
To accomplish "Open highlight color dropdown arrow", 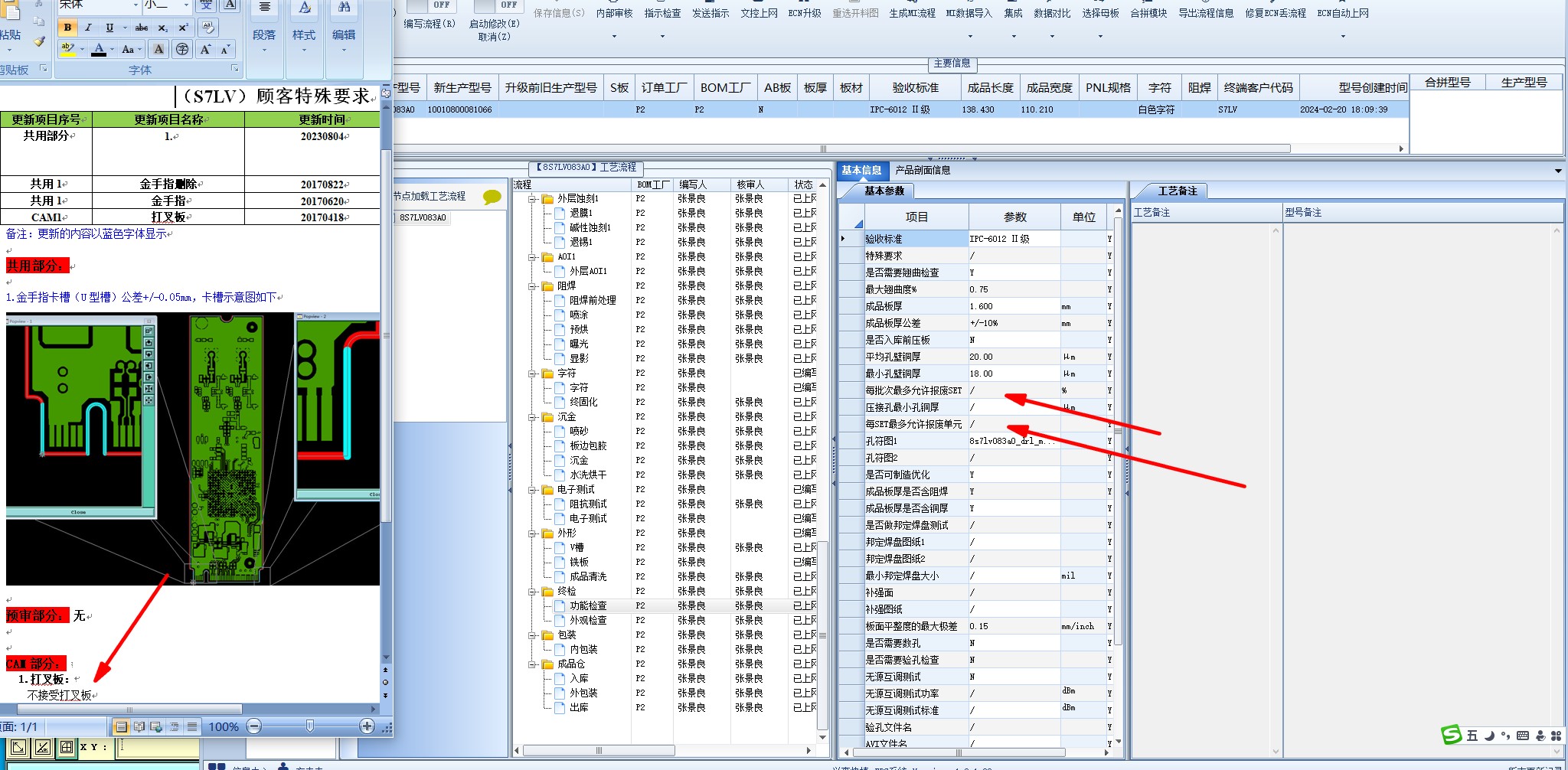I will 82,49.
